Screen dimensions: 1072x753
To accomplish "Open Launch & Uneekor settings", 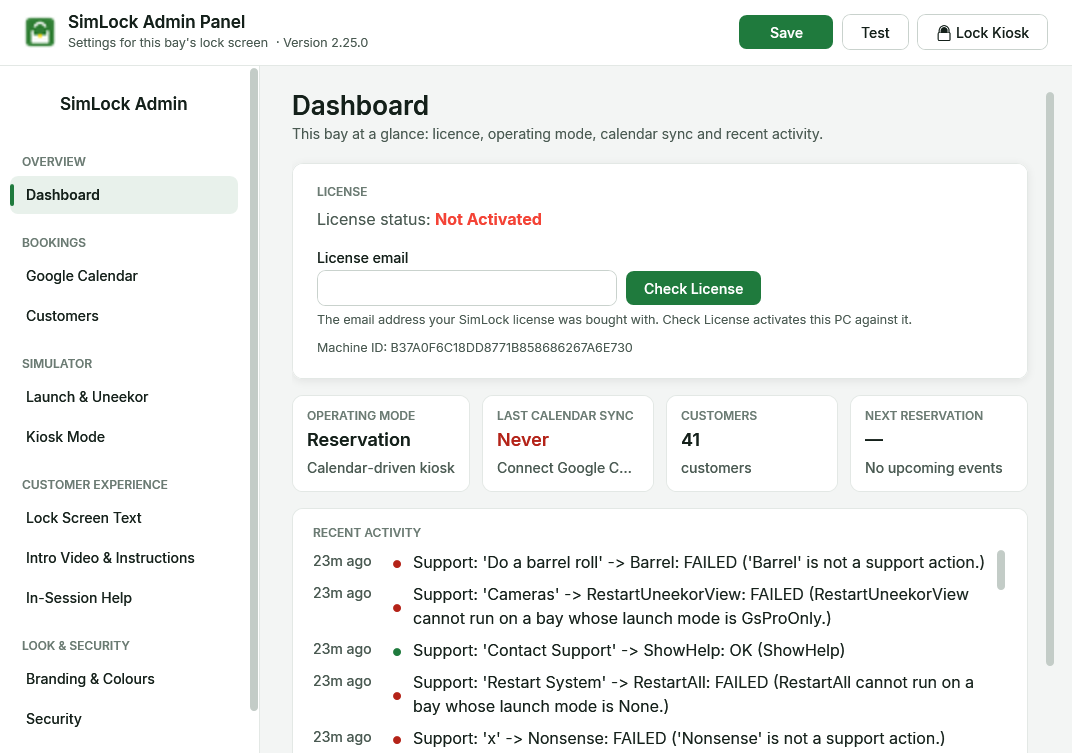I will [124, 397].
